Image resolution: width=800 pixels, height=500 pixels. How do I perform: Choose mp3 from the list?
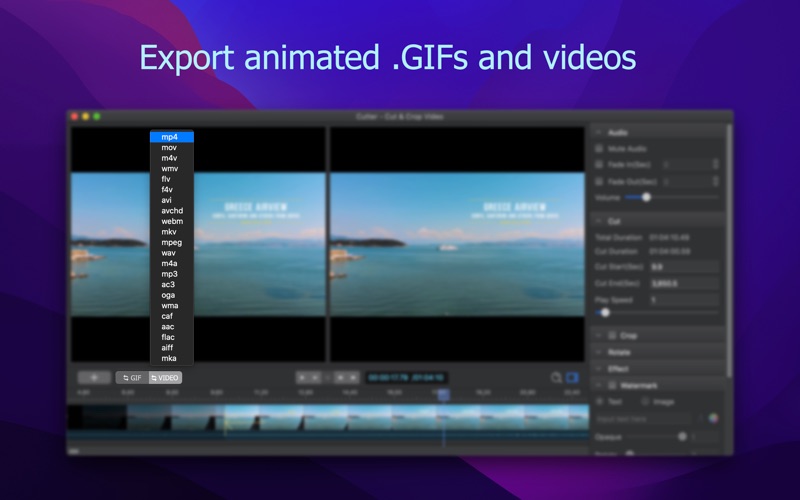click(172, 274)
